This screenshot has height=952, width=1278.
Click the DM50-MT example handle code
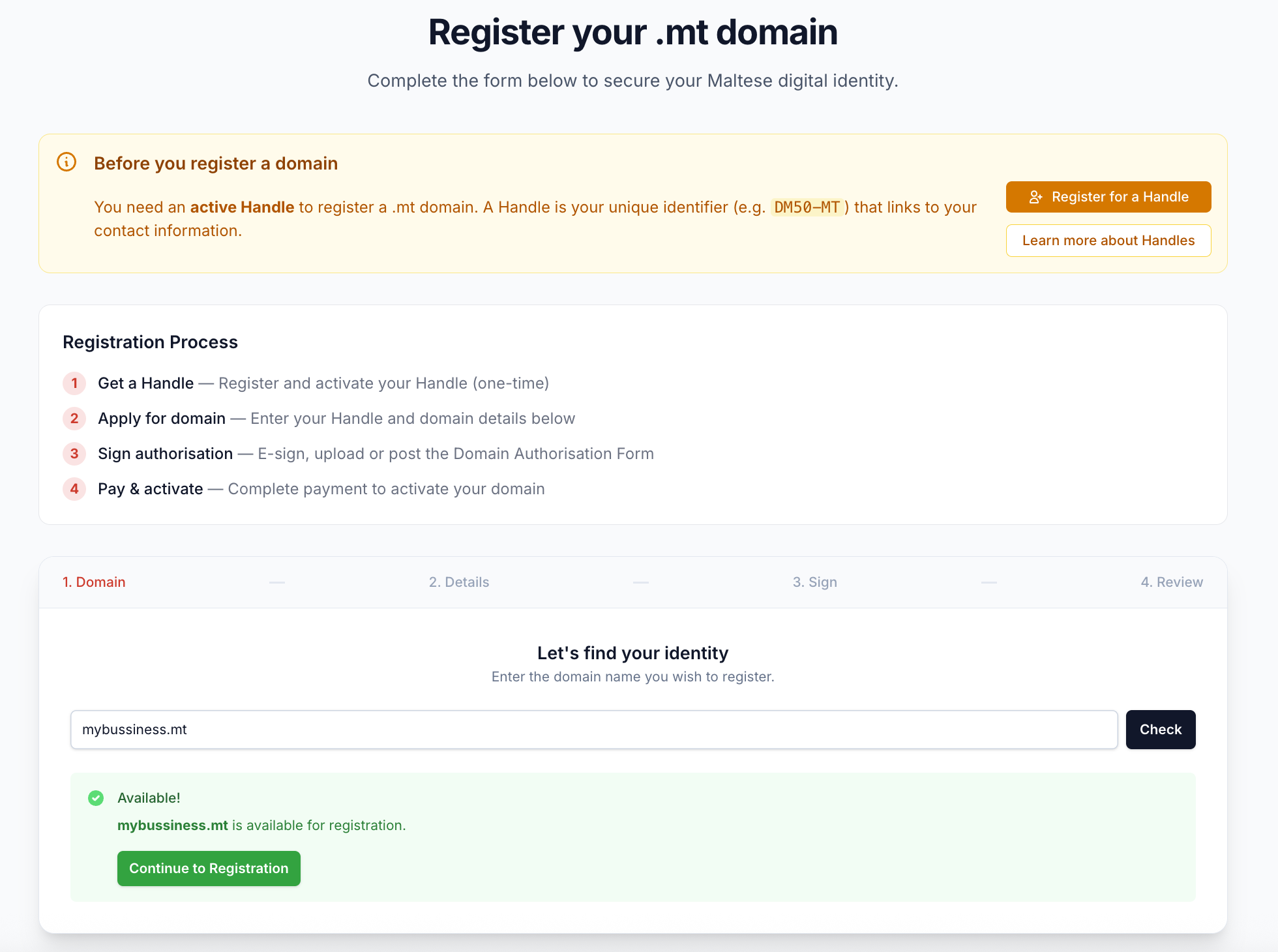[x=807, y=207]
